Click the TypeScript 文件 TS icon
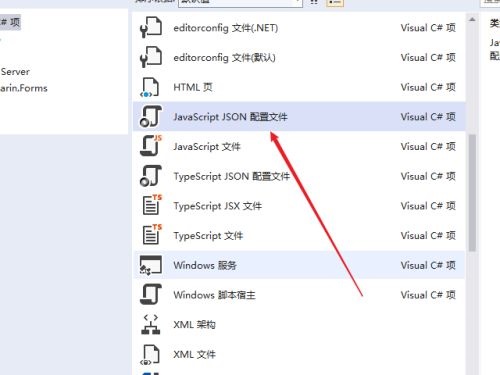This screenshot has width=500, height=375. click(x=152, y=235)
